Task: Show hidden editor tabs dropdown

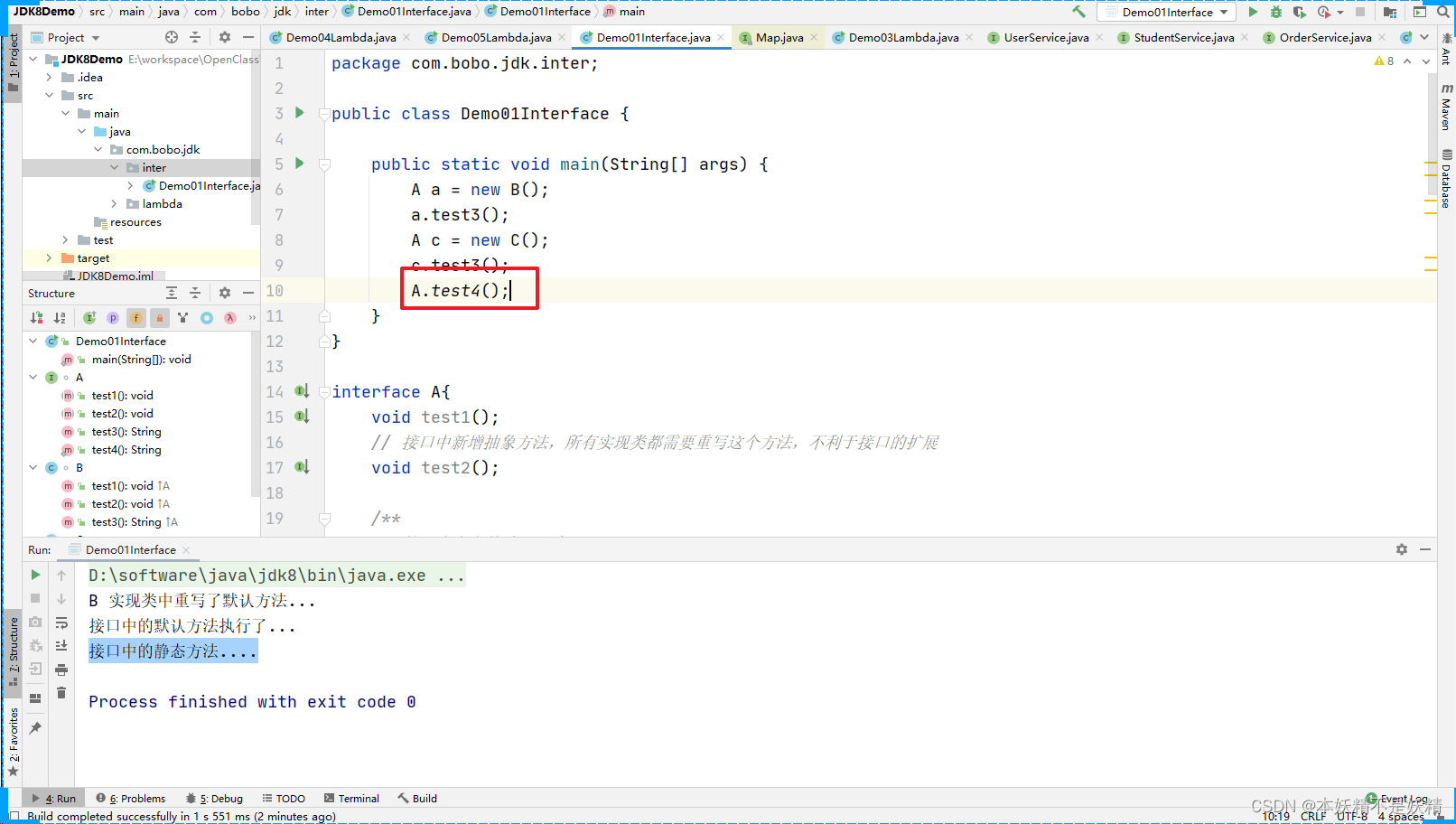Action: tap(1424, 37)
